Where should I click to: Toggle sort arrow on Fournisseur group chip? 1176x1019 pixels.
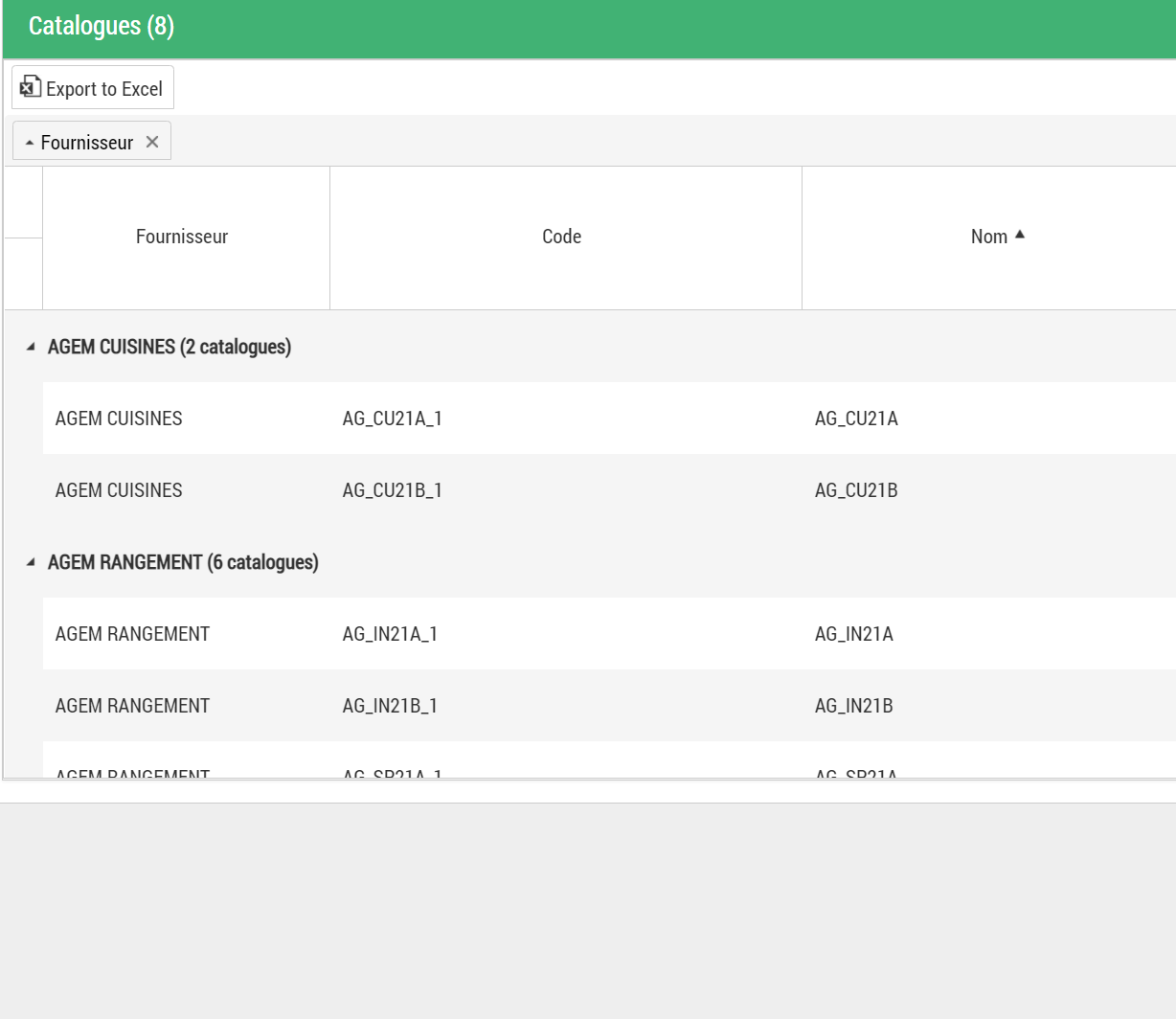click(x=30, y=143)
